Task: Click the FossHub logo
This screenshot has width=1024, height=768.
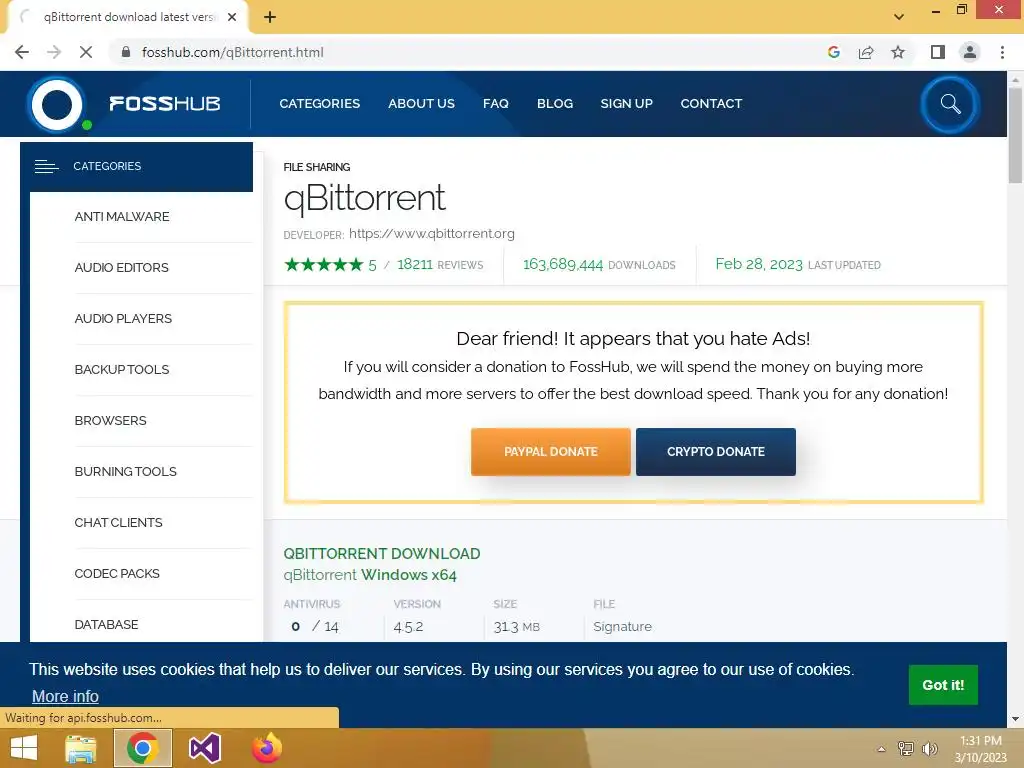Action: (x=124, y=104)
